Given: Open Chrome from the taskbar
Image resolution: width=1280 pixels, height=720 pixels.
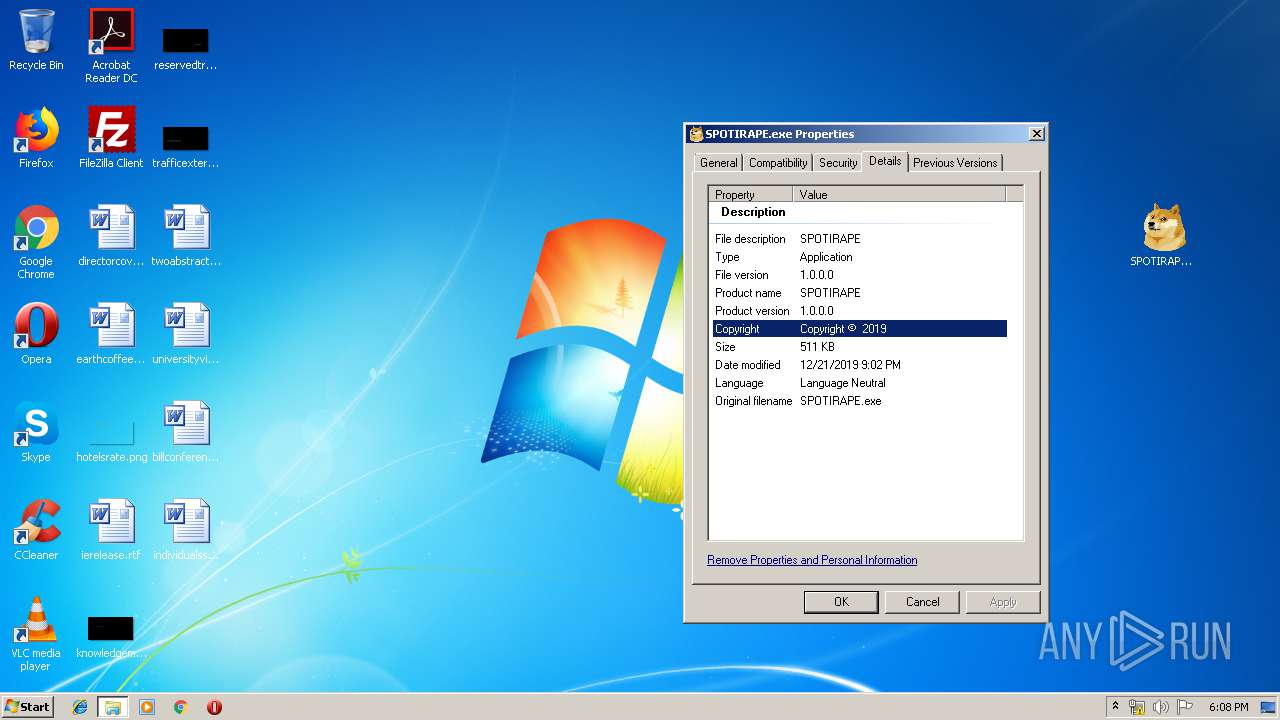Looking at the screenshot, I should 180,707.
